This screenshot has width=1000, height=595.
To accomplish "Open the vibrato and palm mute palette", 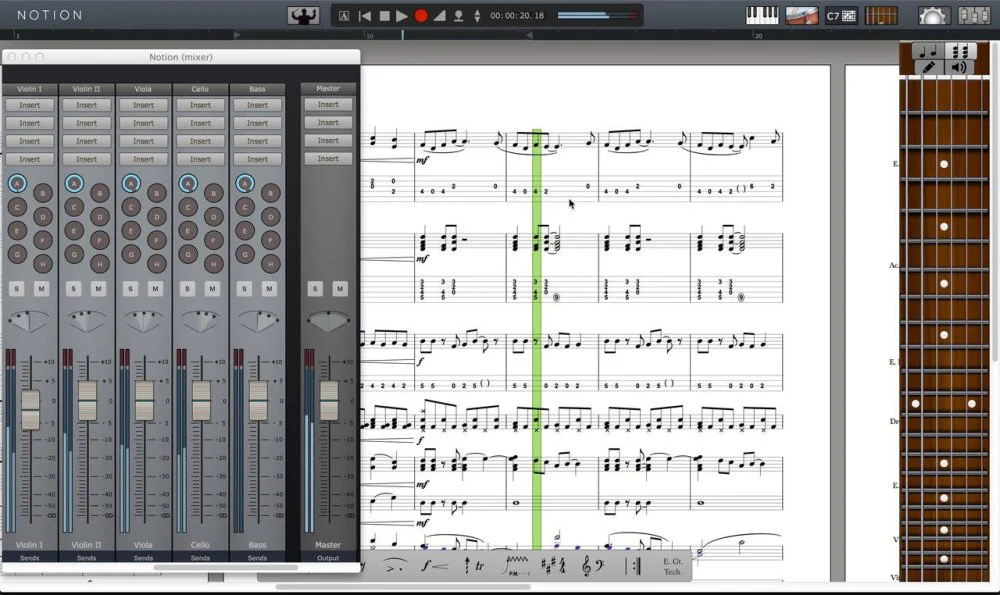I will tap(516, 565).
